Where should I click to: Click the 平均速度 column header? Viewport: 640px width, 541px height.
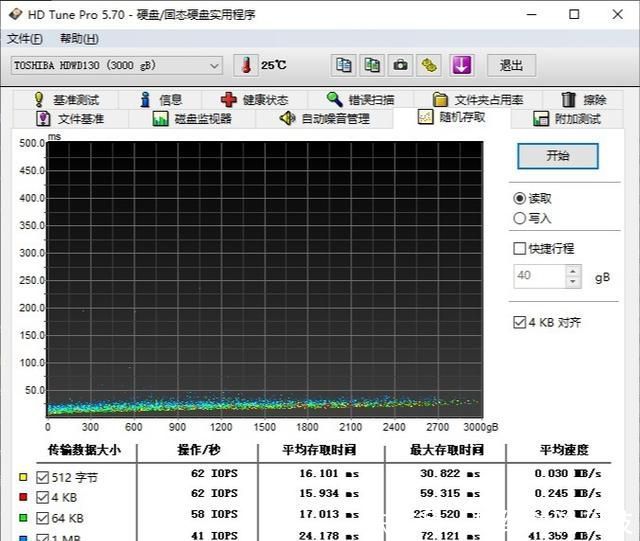(x=564, y=450)
